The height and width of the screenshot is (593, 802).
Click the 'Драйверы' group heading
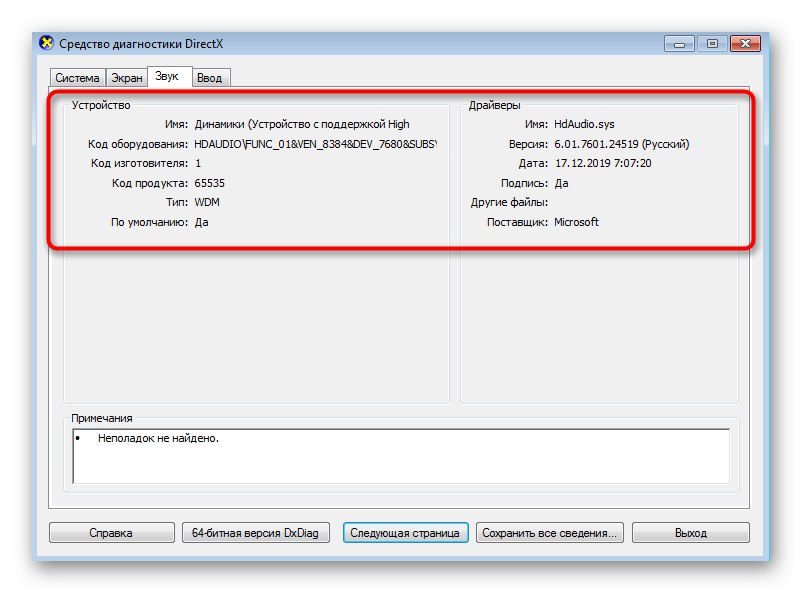pos(495,105)
